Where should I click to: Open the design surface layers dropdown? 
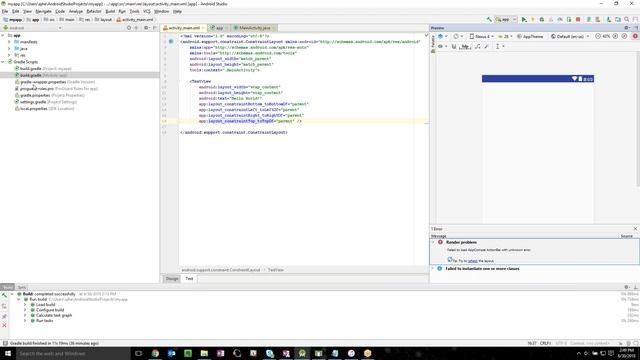tap(442, 36)
